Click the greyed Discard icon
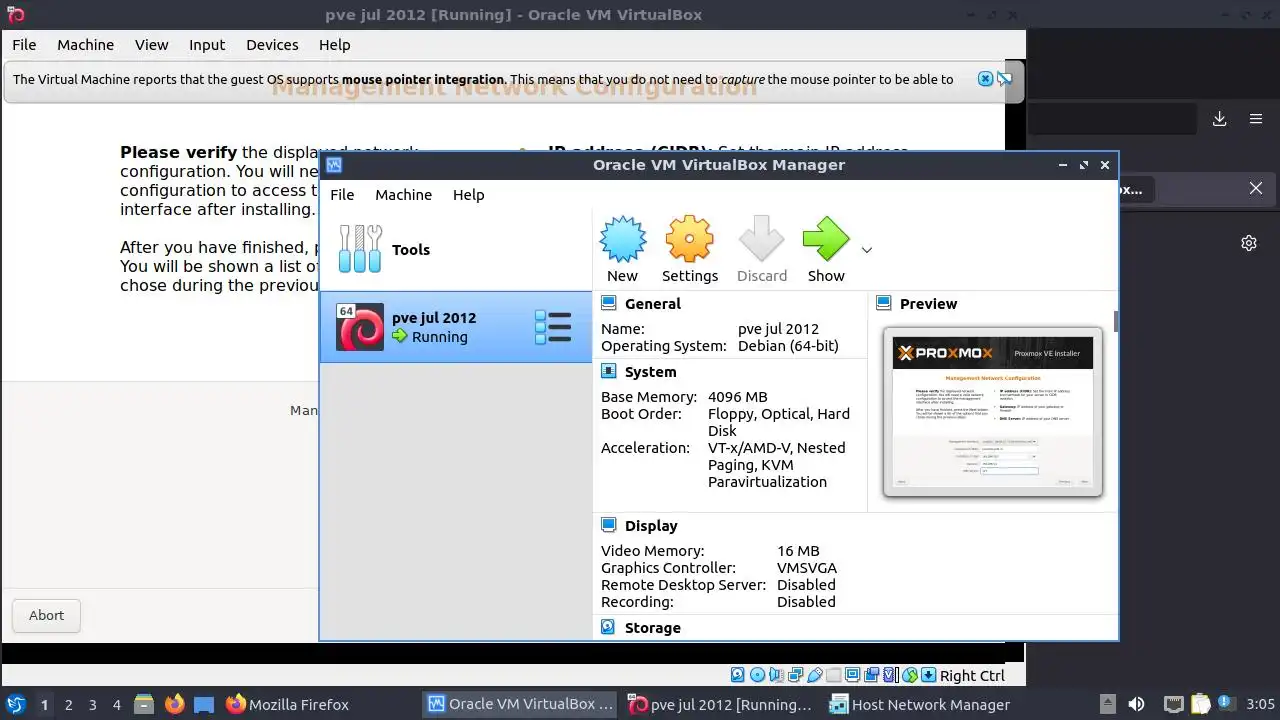 coord(762,240)
